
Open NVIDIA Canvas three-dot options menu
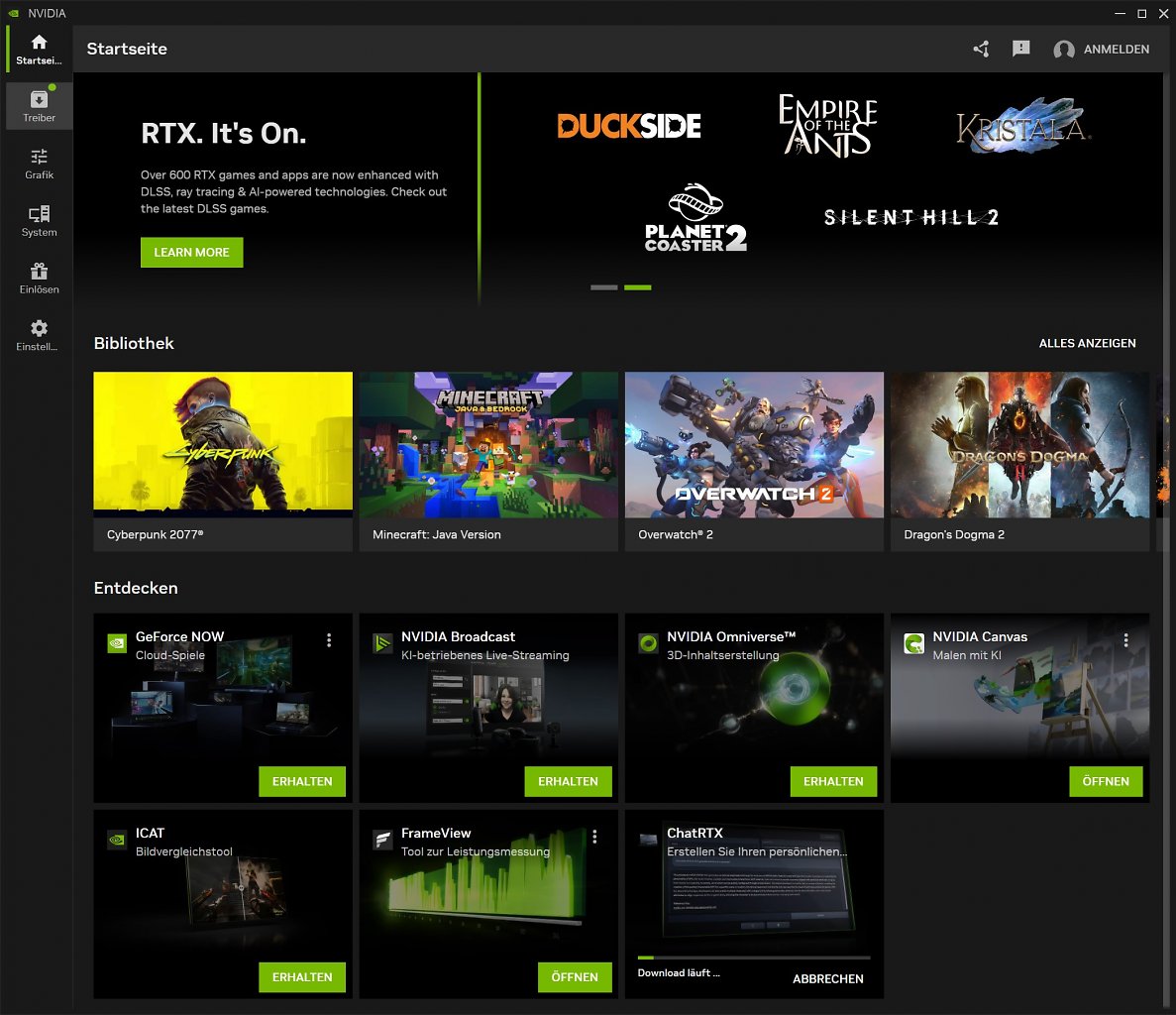point(1125,639)
